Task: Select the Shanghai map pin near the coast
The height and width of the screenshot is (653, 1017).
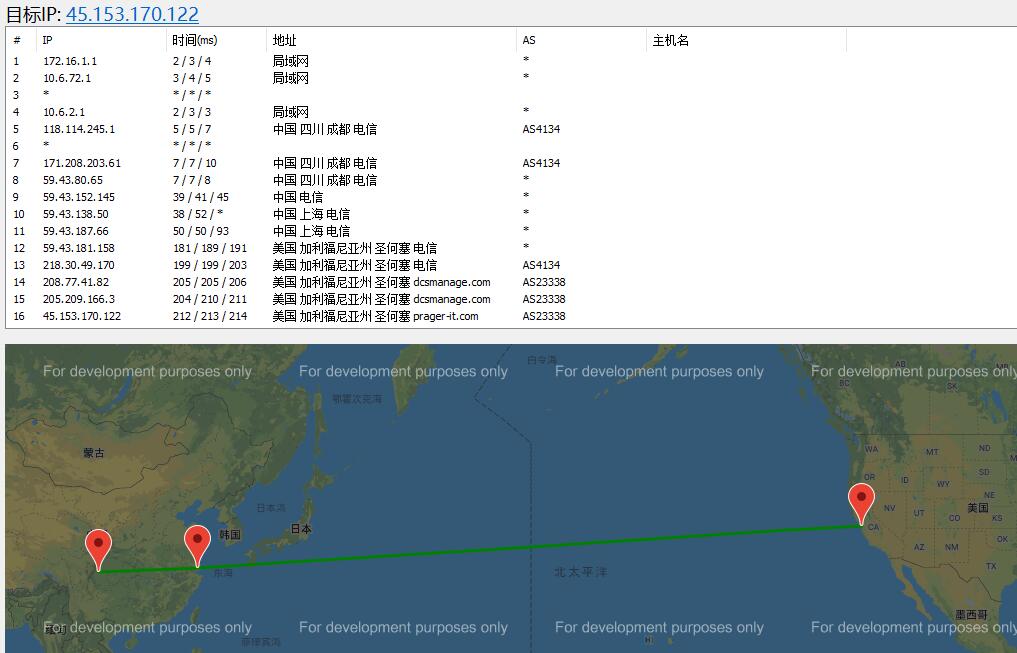Action: pos(197,546)
